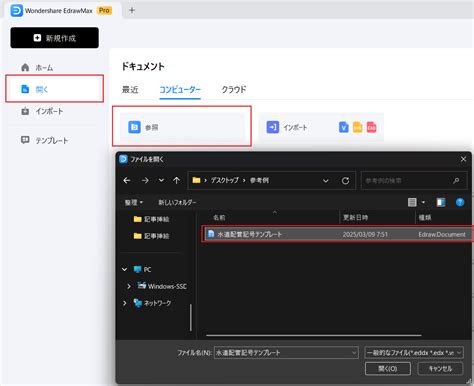The height and width of the screenshot is (386, 474).
Task: Open the 一般的なファイル file type dropdown
Action: click(414, 352)
